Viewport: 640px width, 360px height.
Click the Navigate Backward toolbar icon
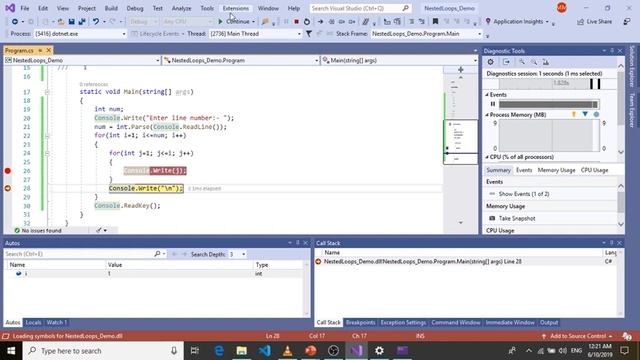coord(15,22)
